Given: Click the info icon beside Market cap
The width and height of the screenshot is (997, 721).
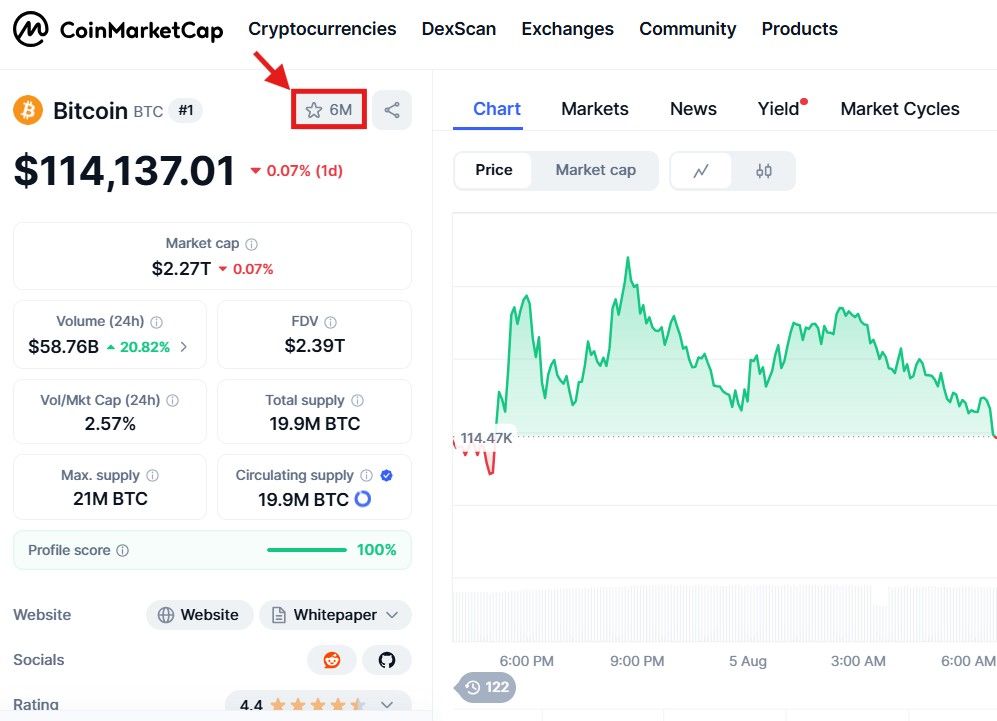Looking at the screenshot, I should (x=252, y=244).
